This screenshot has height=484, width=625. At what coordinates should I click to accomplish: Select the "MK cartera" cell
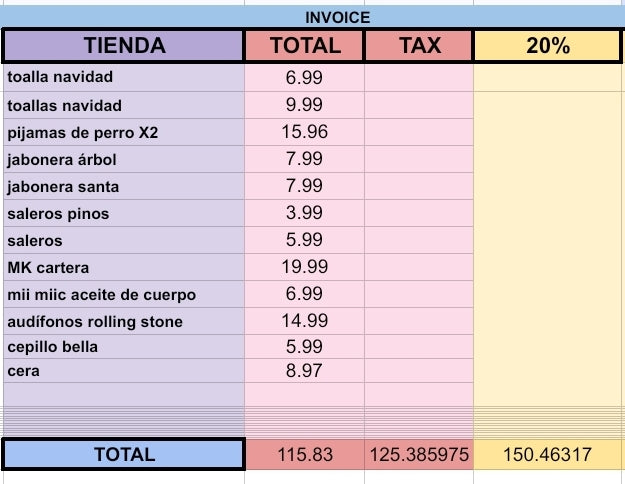(x=124, y=267)
